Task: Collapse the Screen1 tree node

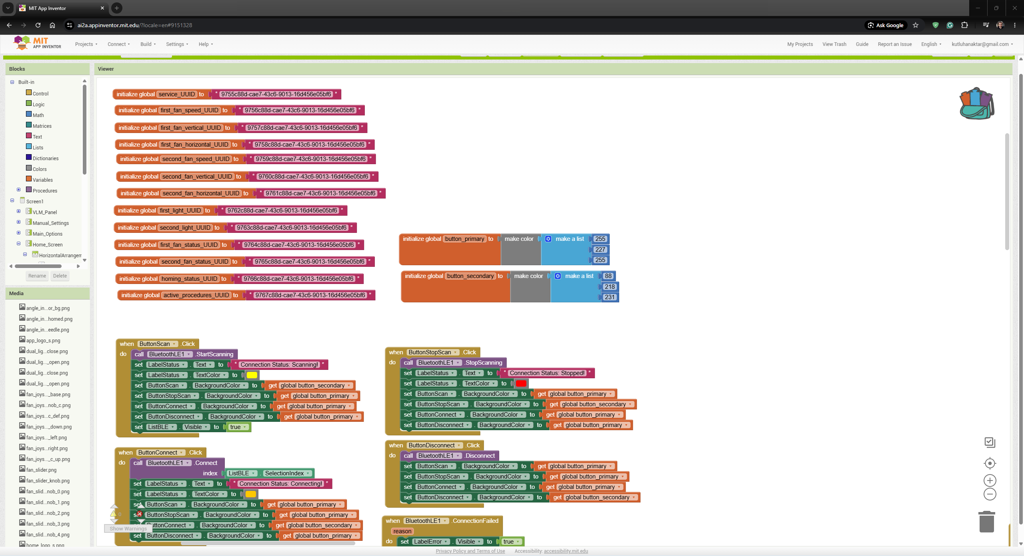Action: click(12, 201)
